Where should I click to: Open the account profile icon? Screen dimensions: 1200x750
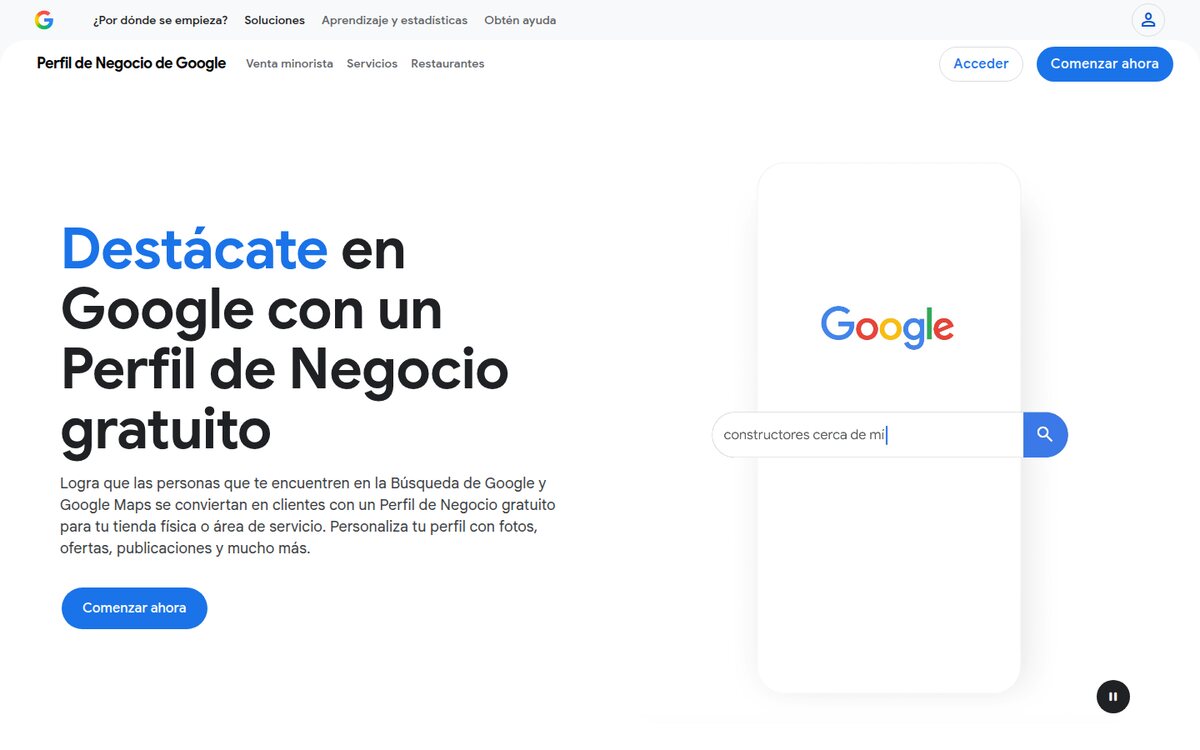coord(1148,20)
